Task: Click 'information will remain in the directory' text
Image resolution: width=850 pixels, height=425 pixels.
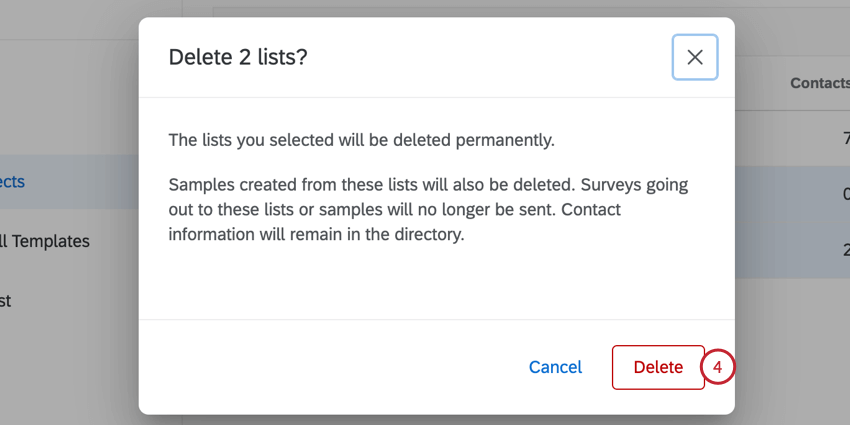Action: (317, 236)
